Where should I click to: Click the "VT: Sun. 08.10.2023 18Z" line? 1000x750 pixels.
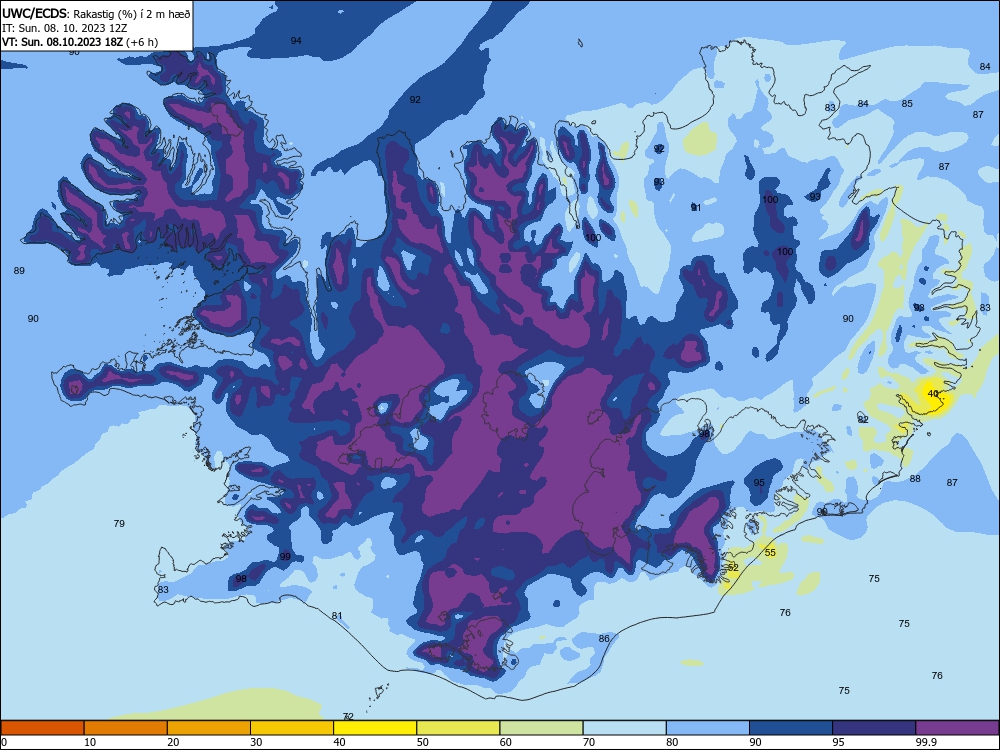[x=62, y=42]
